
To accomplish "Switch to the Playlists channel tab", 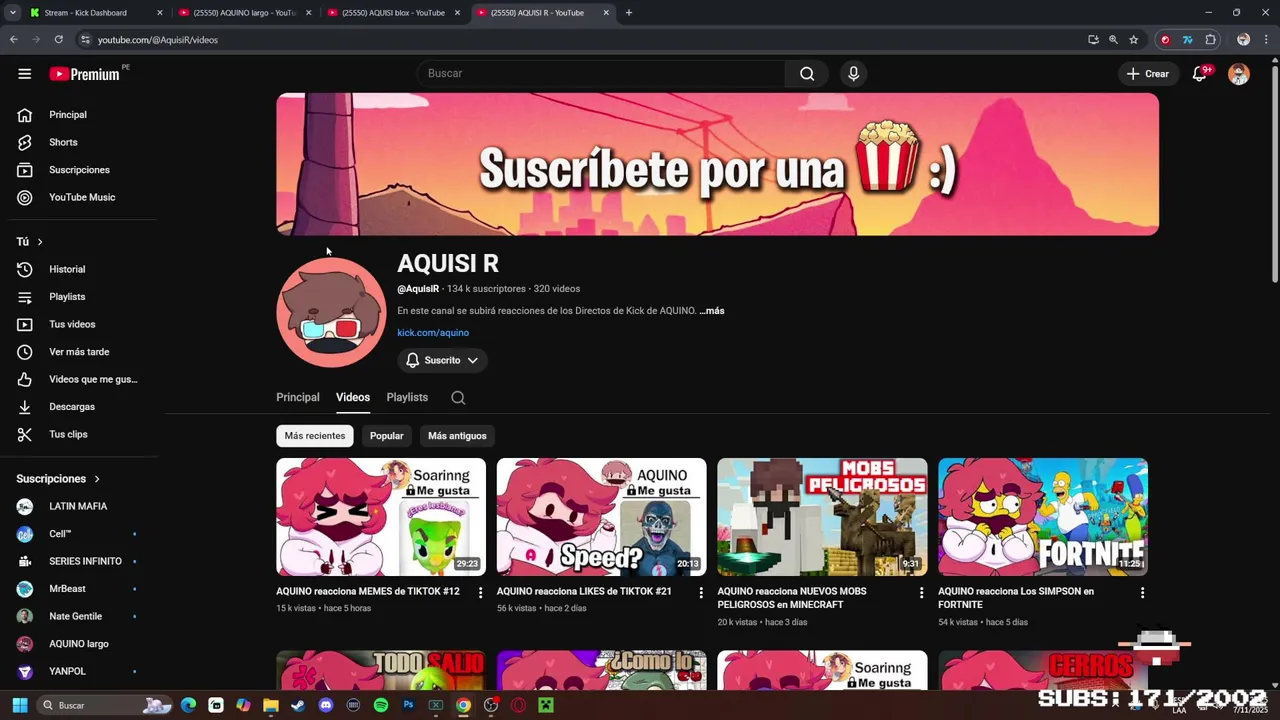I will (407, 398).
